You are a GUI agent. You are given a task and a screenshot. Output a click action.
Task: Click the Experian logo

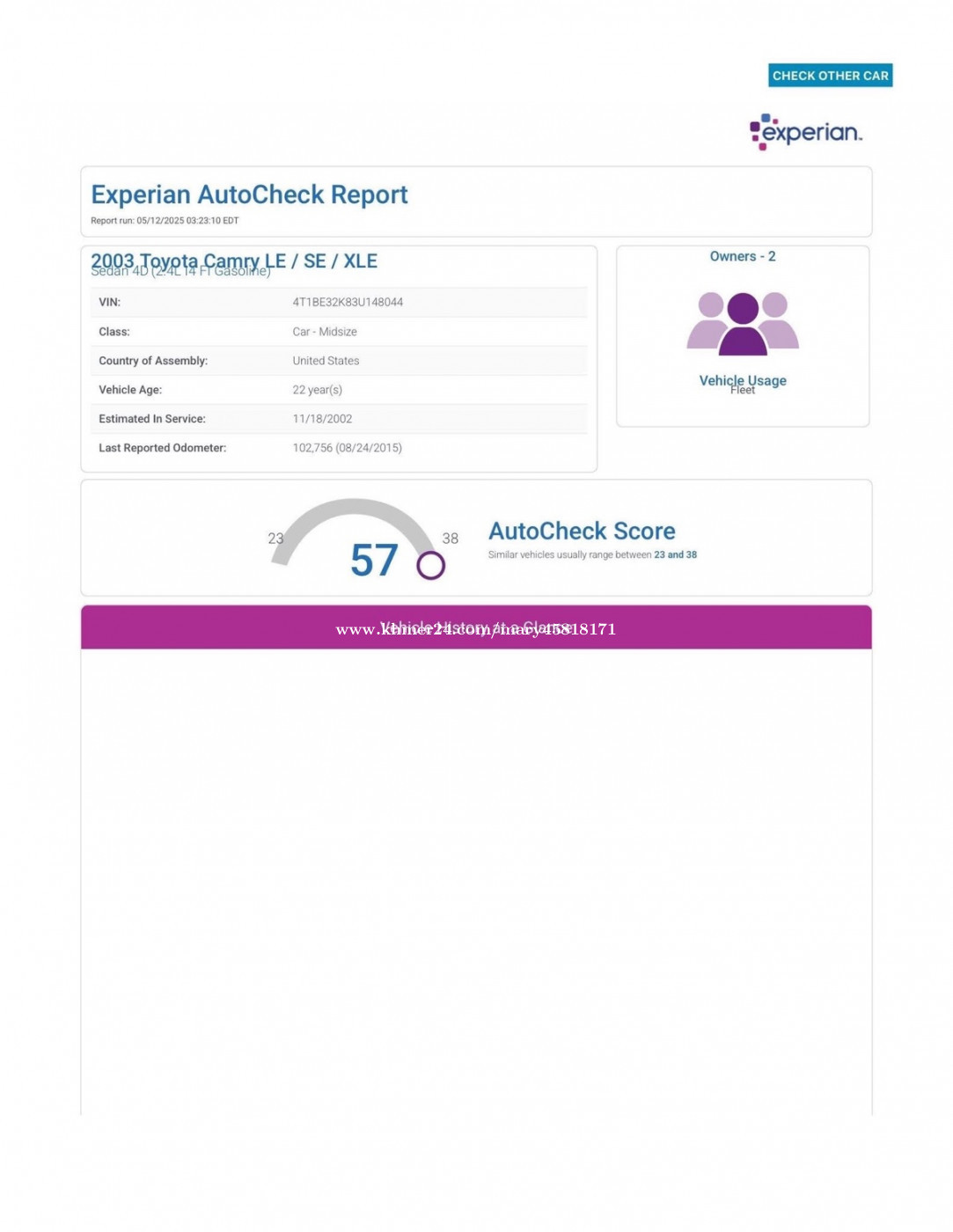(x=805, y=132)
